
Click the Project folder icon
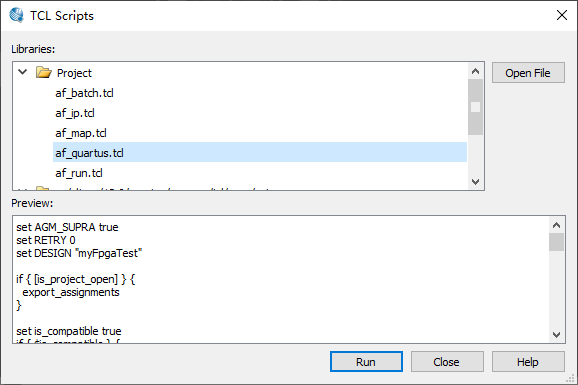coord(43,72)
